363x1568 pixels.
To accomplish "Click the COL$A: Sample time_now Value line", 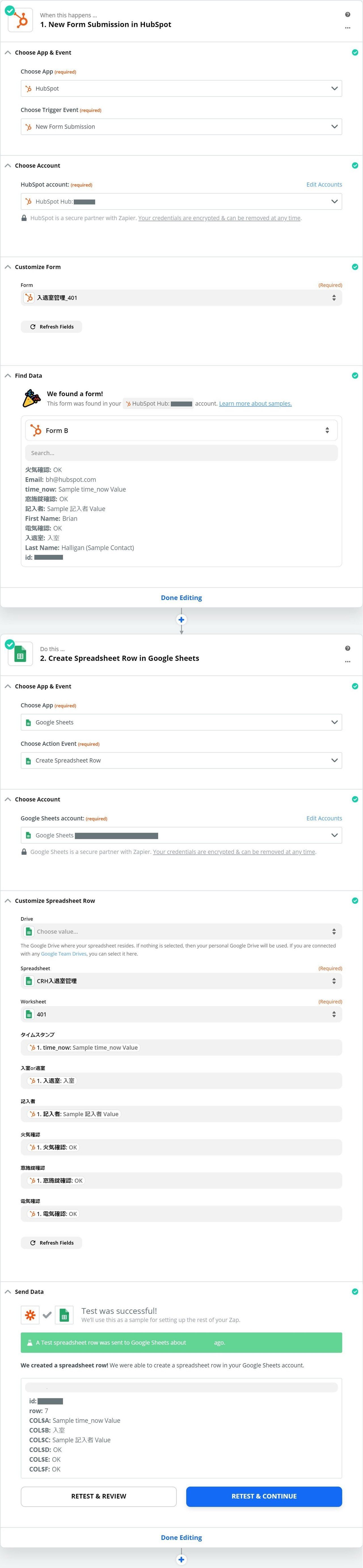I will point(75,1421).
